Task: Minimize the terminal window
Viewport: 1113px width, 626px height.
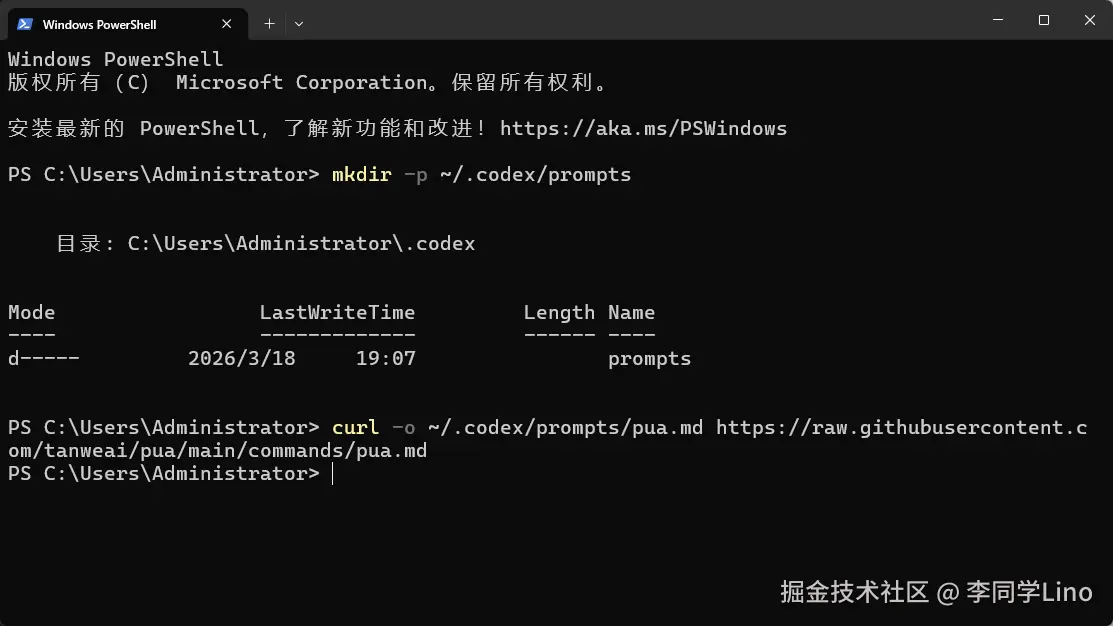Action: click(997, 20)
